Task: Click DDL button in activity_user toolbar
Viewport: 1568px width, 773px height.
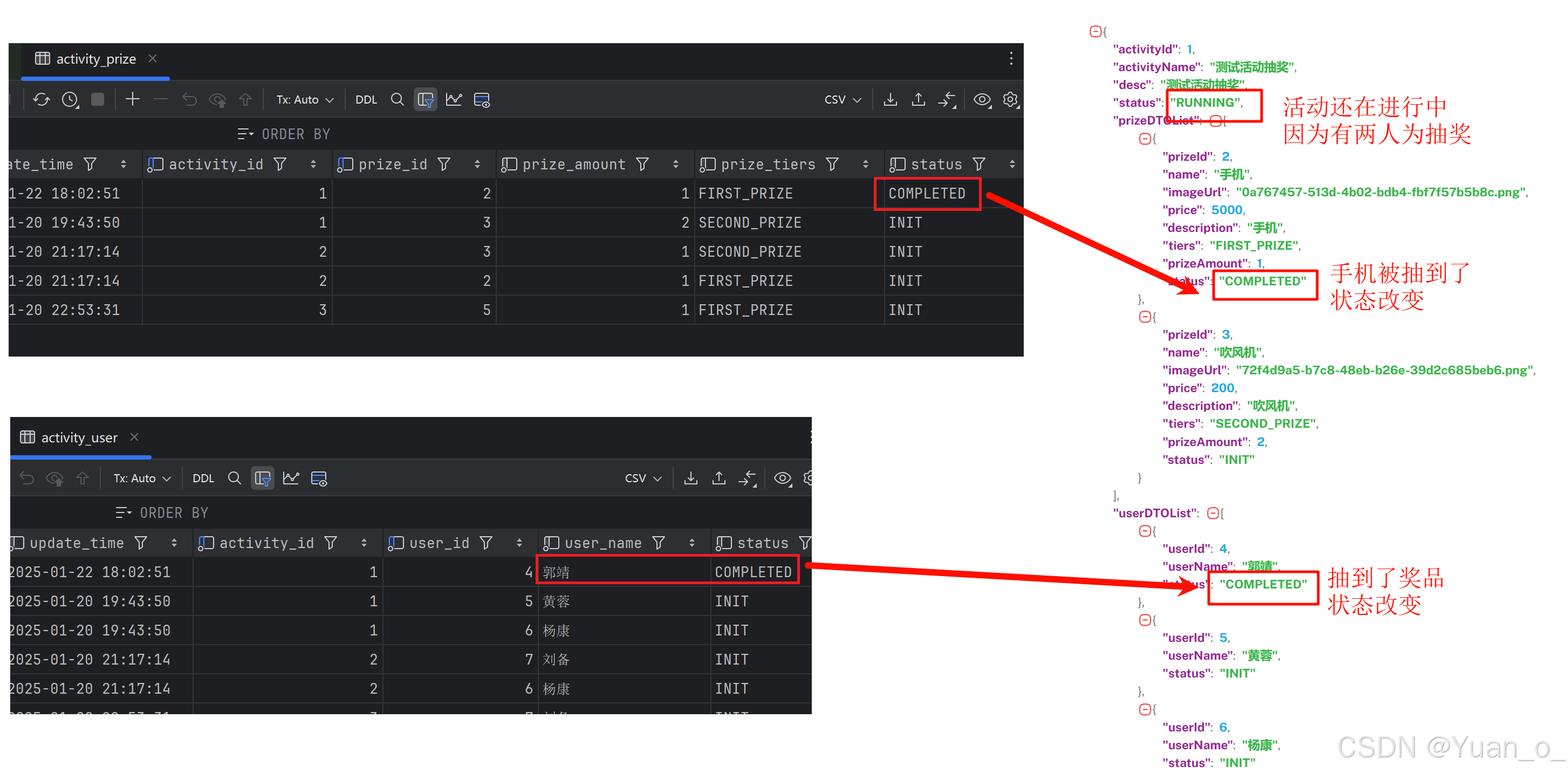Action: tap(203, 478)
